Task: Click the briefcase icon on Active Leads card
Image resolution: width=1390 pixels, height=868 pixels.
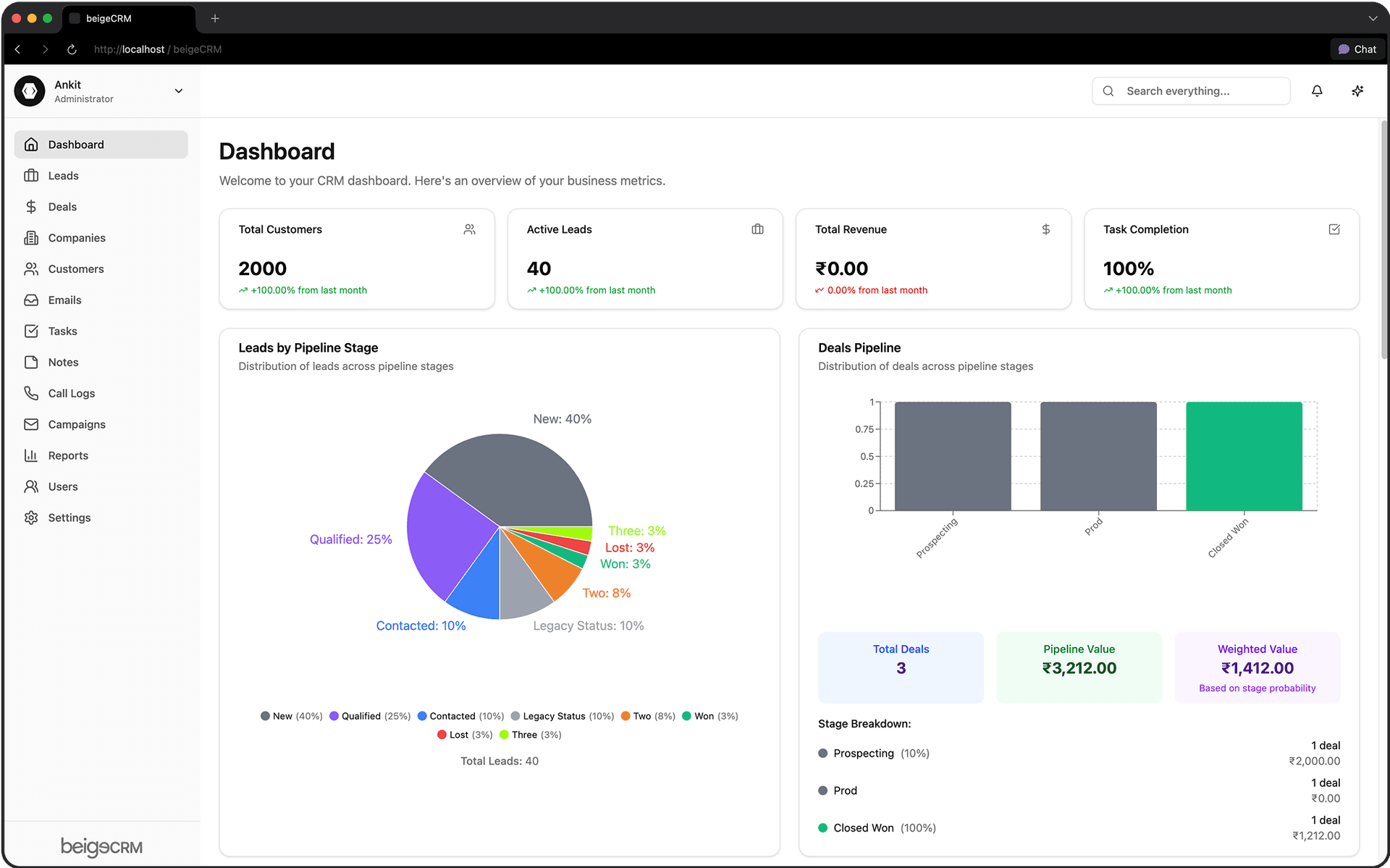Action: 758,229
